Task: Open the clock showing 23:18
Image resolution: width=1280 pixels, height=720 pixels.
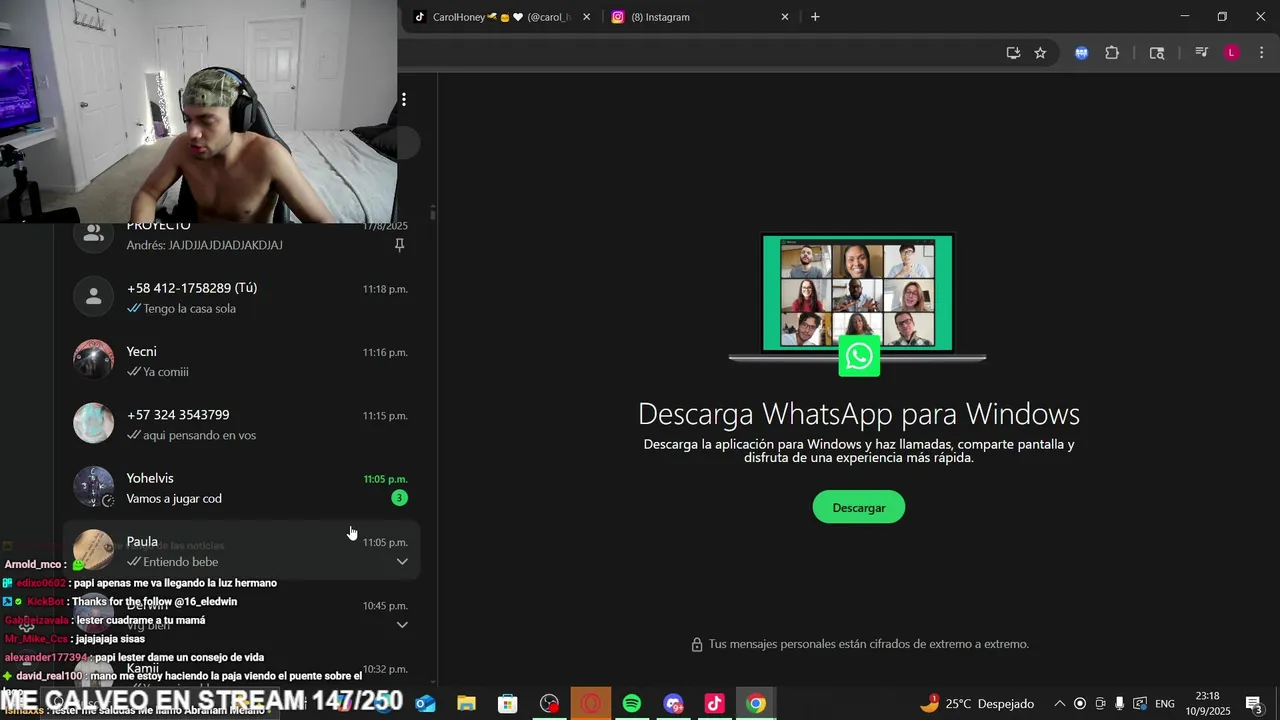Action: point(1207,703)
